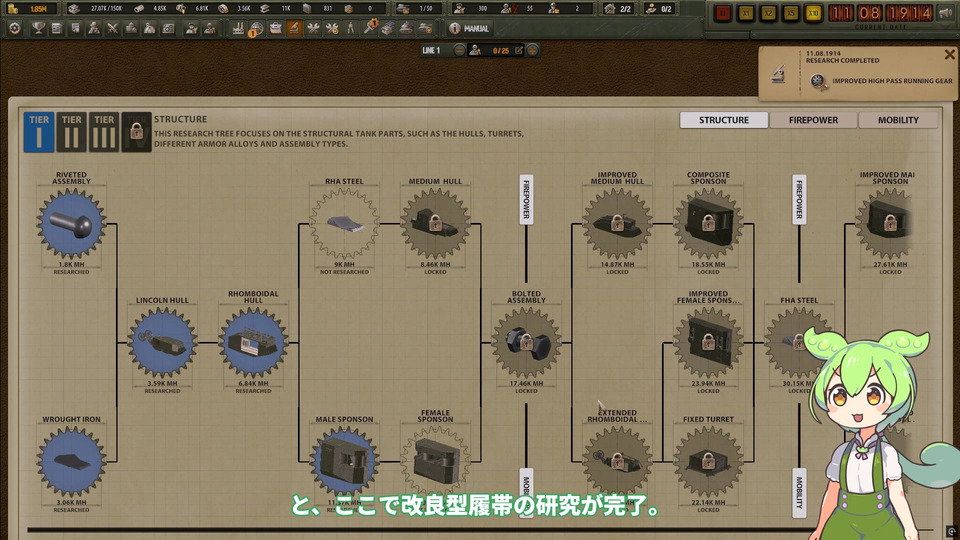The image size is (960, 540).
Task: Follow the Firepower link above Bolted Assembly
Action: [x=526, y=200]
